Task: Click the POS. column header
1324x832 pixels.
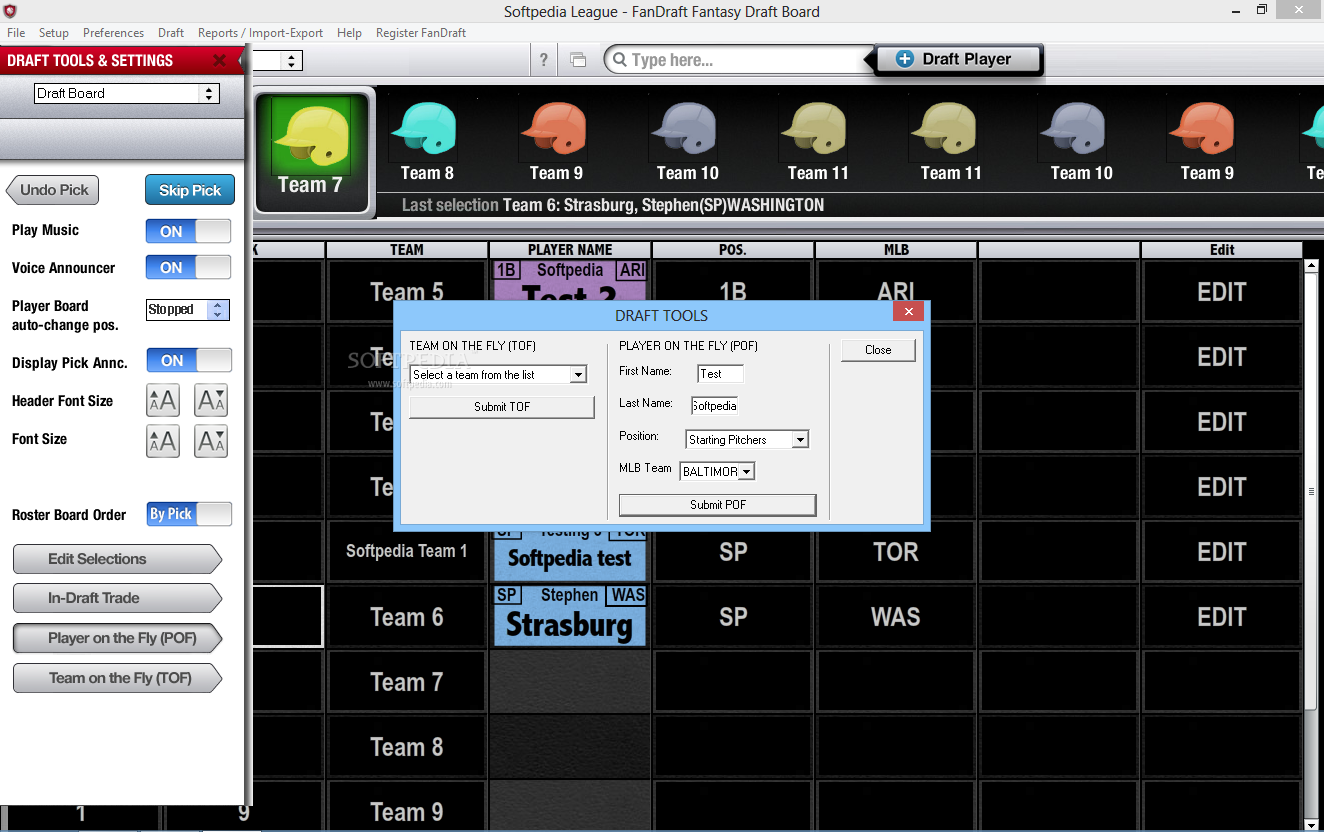Action: click(x=733, y=250)
